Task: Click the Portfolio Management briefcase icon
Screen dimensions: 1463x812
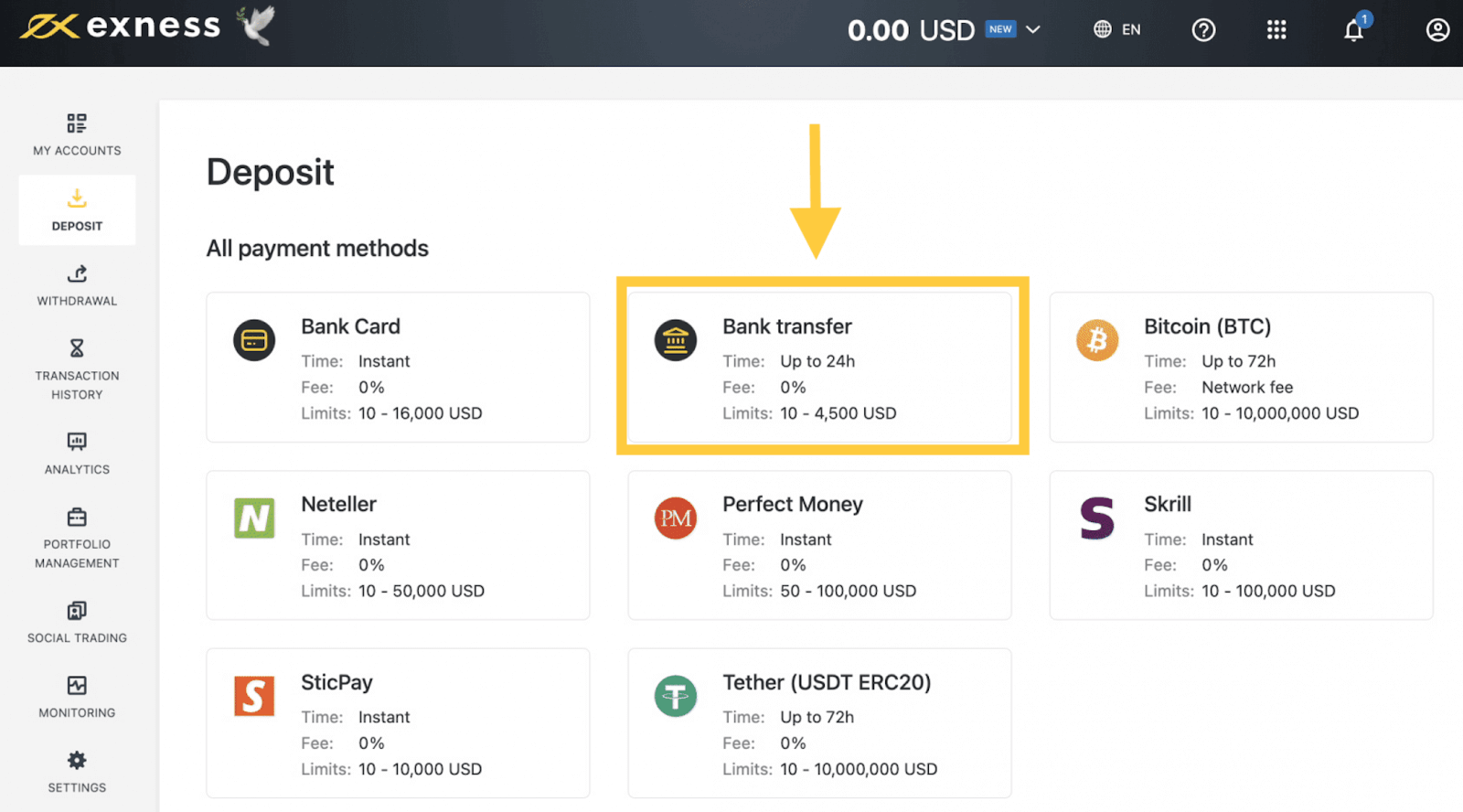Action: tap(77, 518)
